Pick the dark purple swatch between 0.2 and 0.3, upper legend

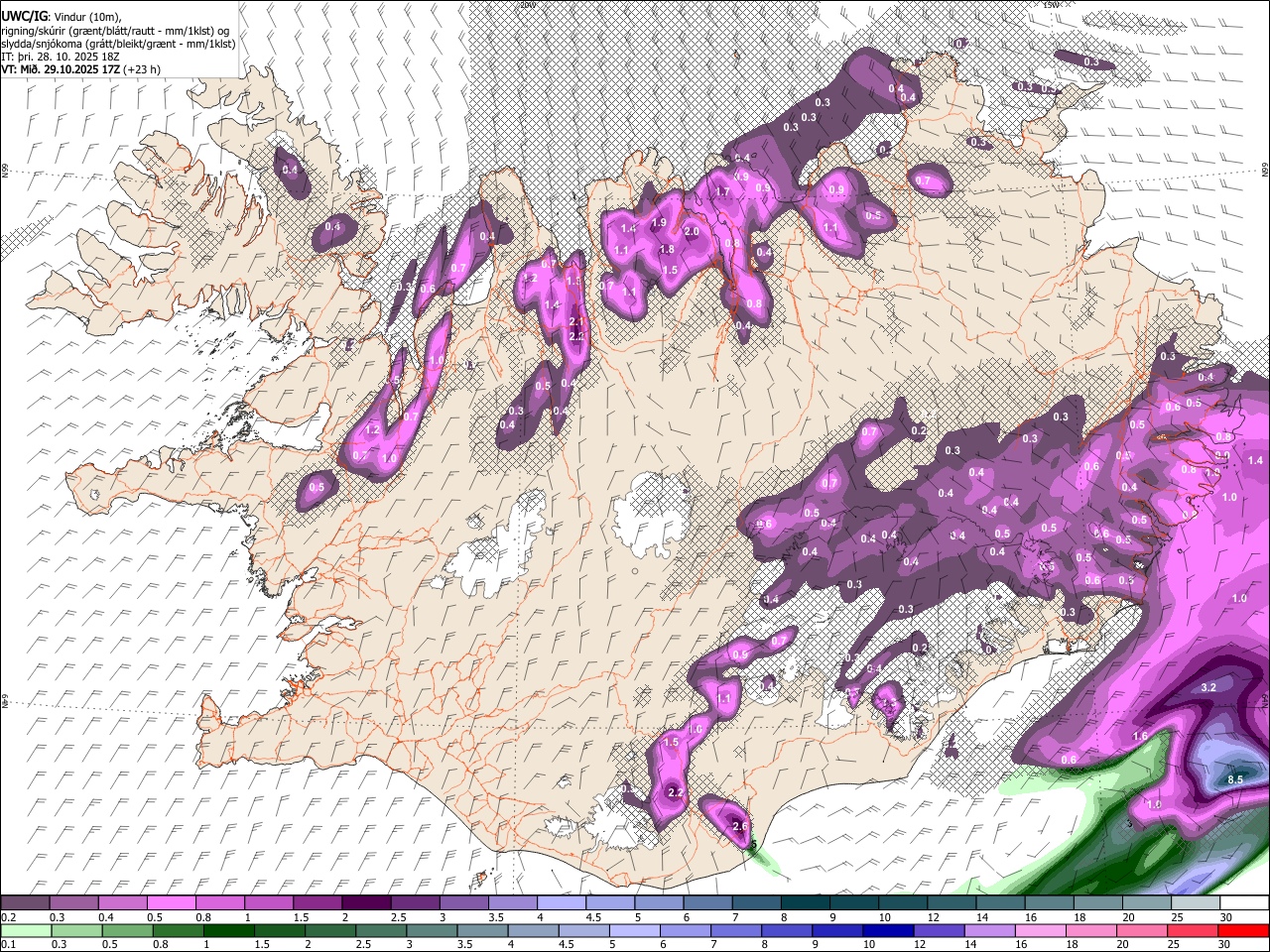(x=26, y=903)
